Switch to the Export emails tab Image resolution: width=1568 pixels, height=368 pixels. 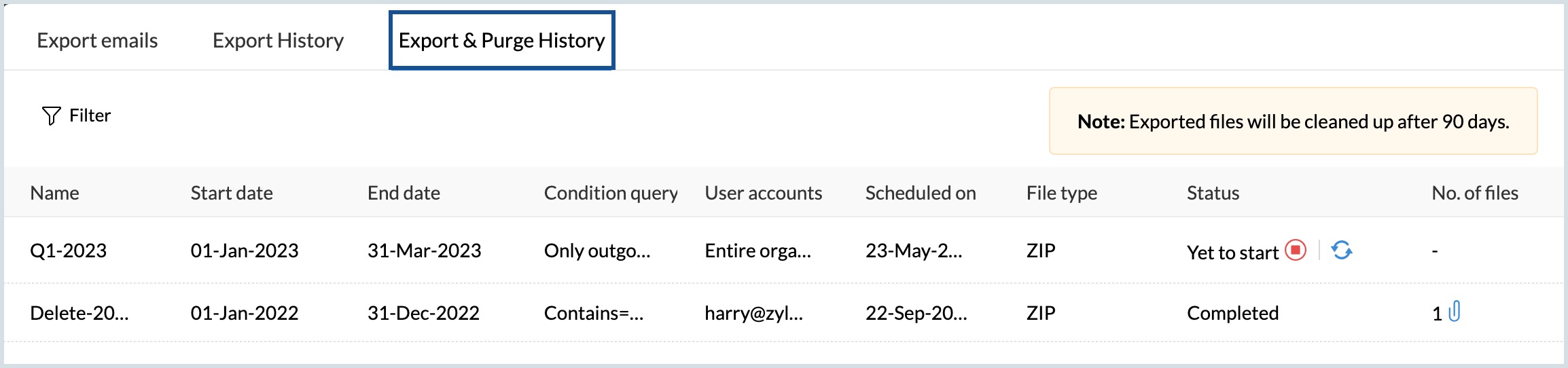click(97, 41)
